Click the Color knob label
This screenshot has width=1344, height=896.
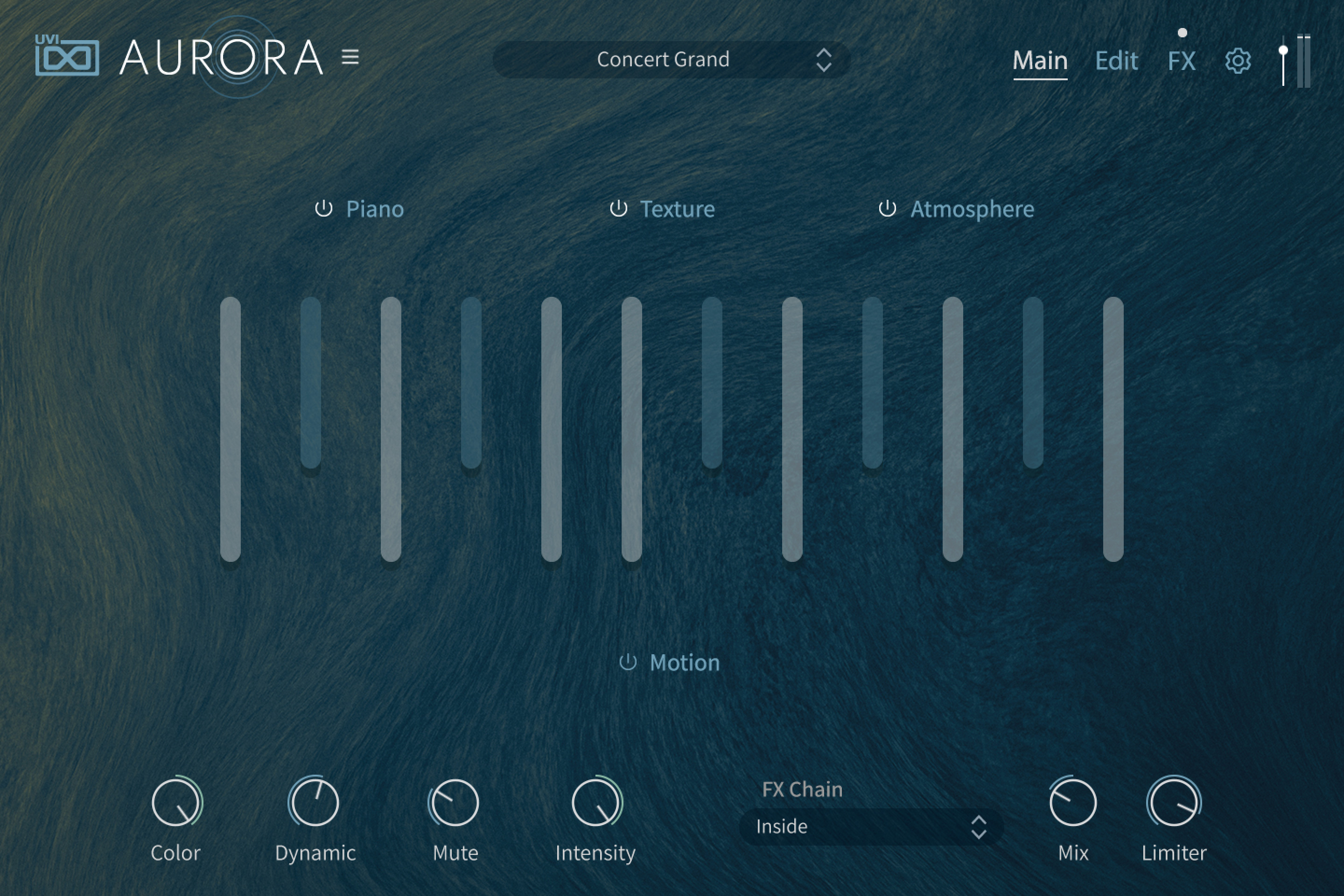tap(175, 853)
